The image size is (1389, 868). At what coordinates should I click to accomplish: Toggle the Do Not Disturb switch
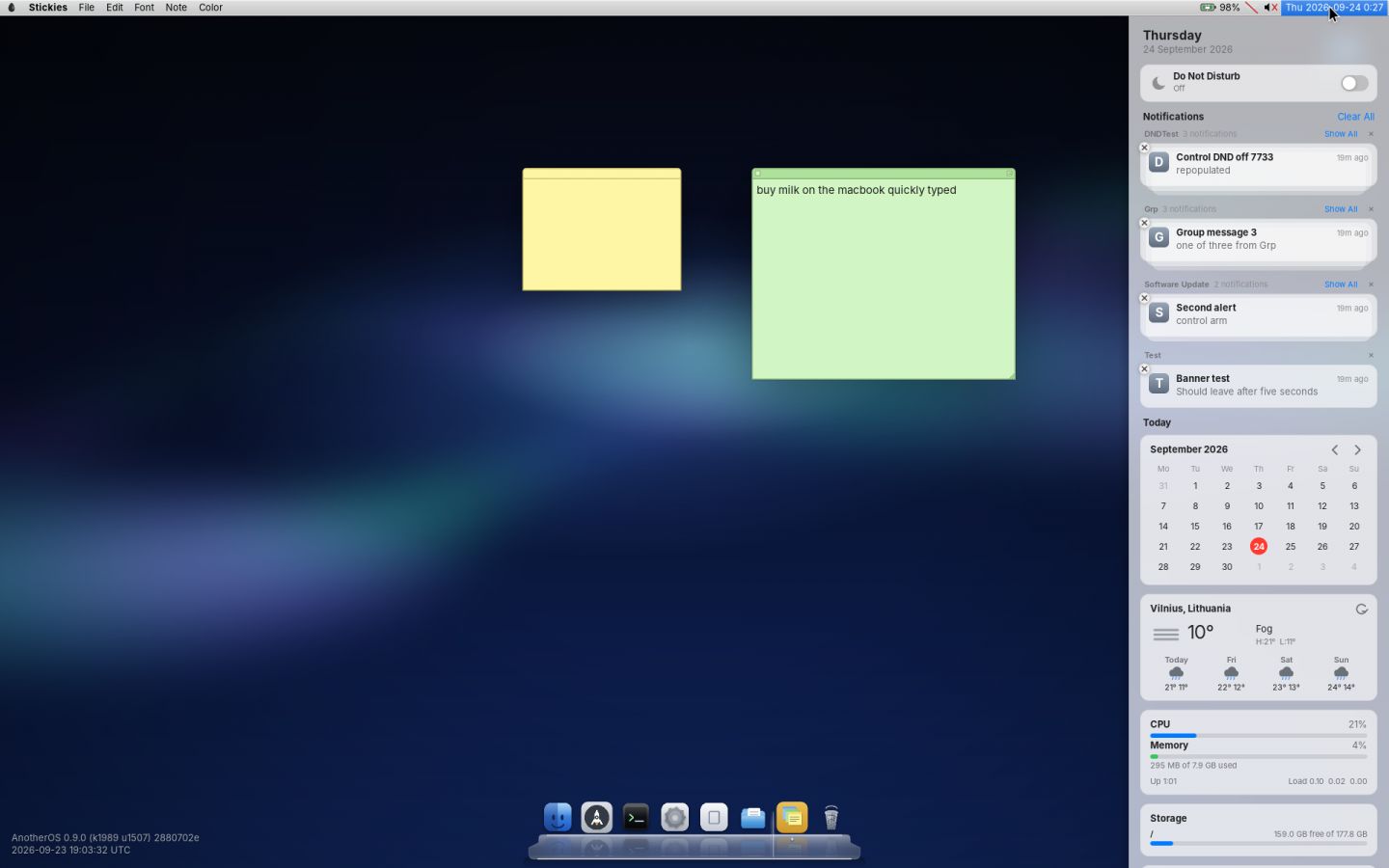(1354, 83)
